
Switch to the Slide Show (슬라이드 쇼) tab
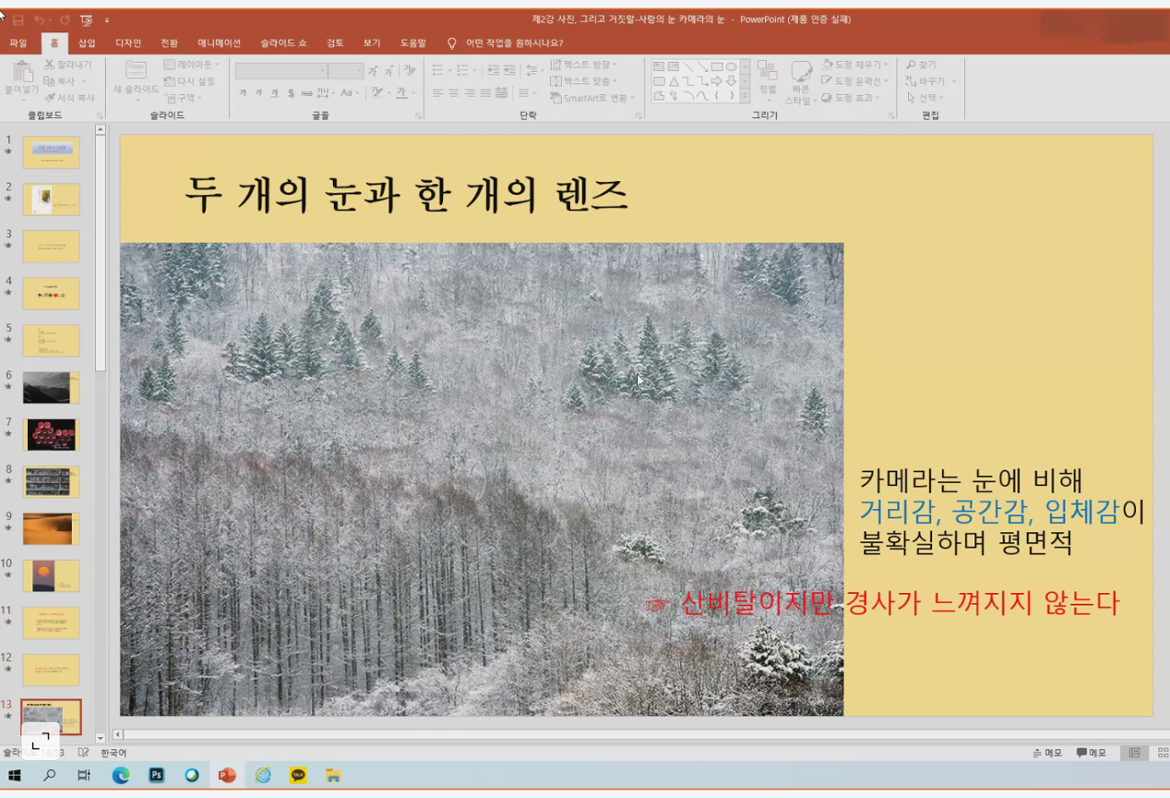(283, 43)
